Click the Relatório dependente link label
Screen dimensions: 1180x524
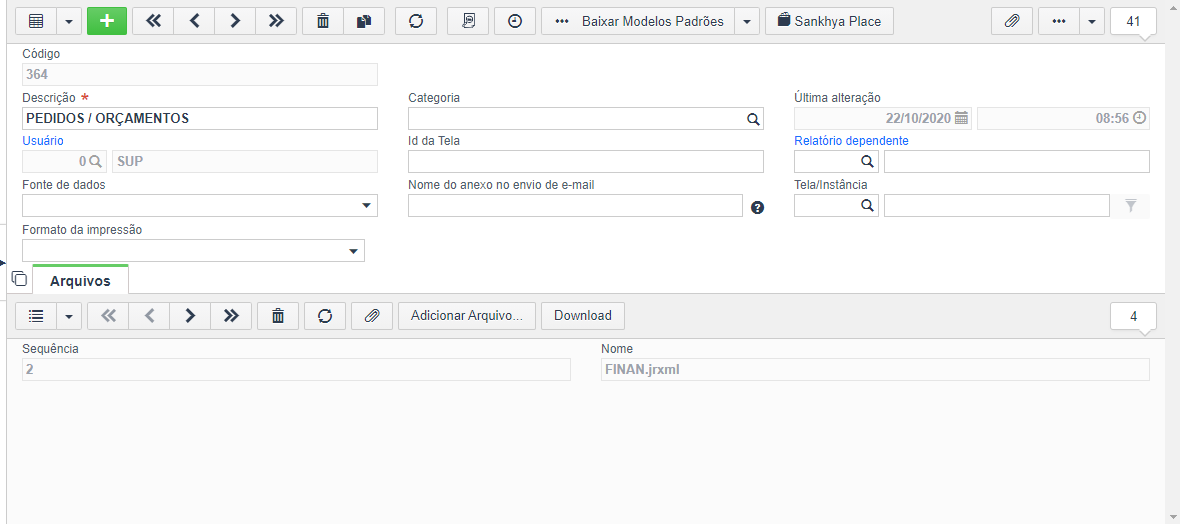[851, 141]
